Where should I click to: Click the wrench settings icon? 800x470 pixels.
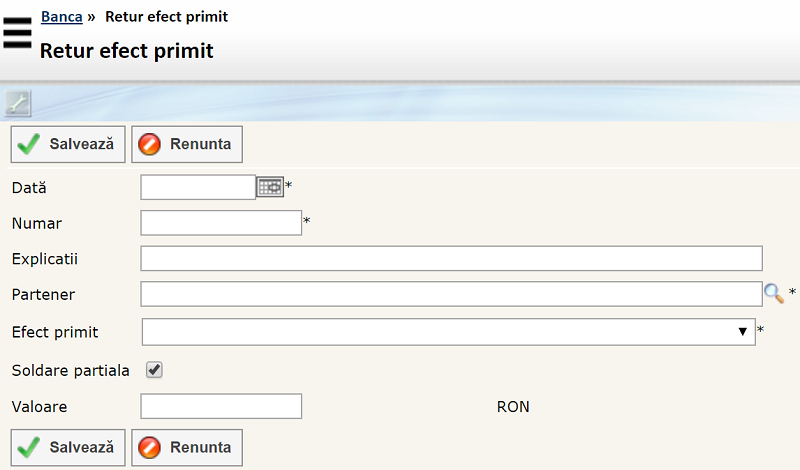pyautogui.click(x=18, y=102)
